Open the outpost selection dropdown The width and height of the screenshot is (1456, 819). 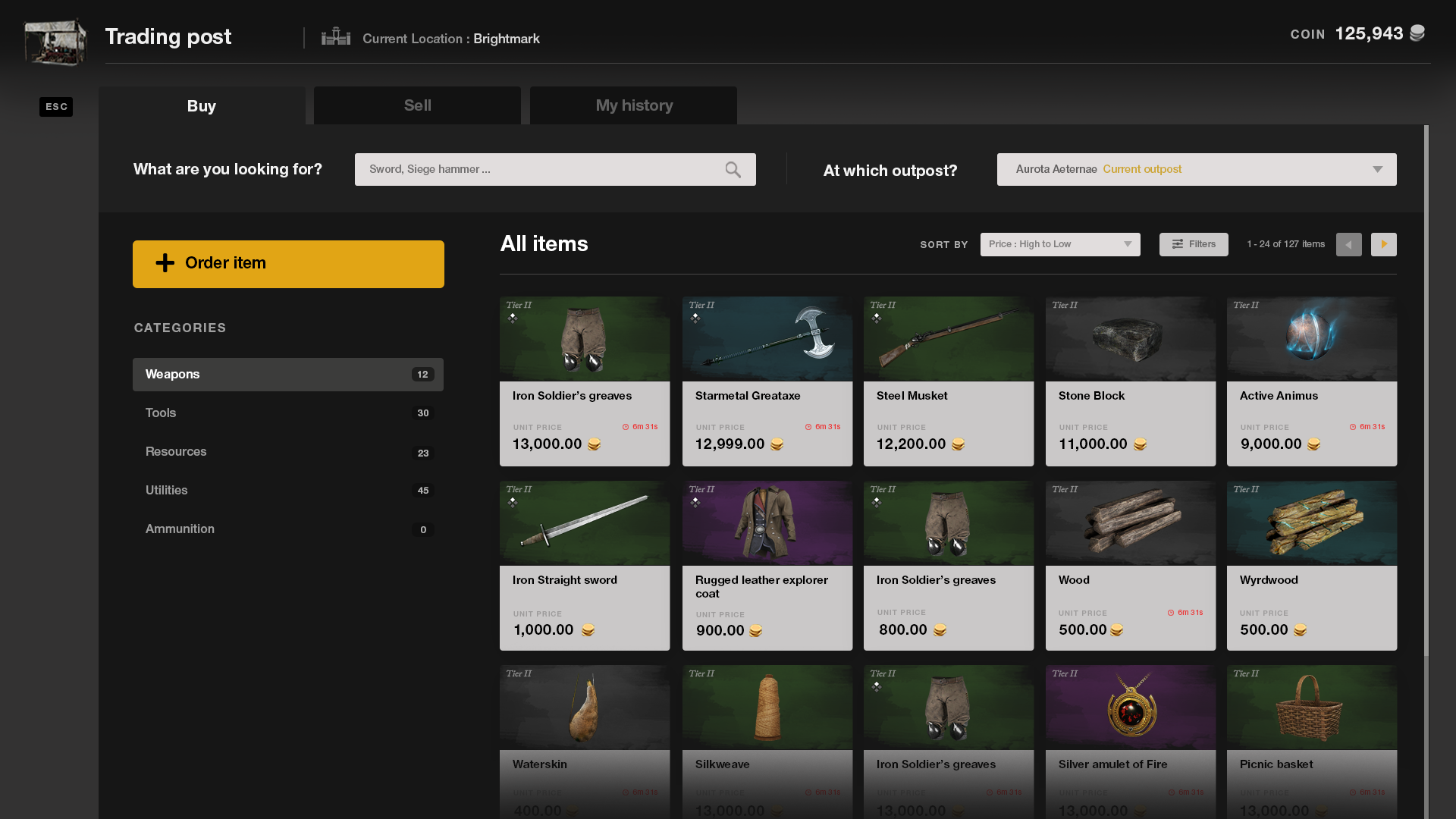point(1196,169)
